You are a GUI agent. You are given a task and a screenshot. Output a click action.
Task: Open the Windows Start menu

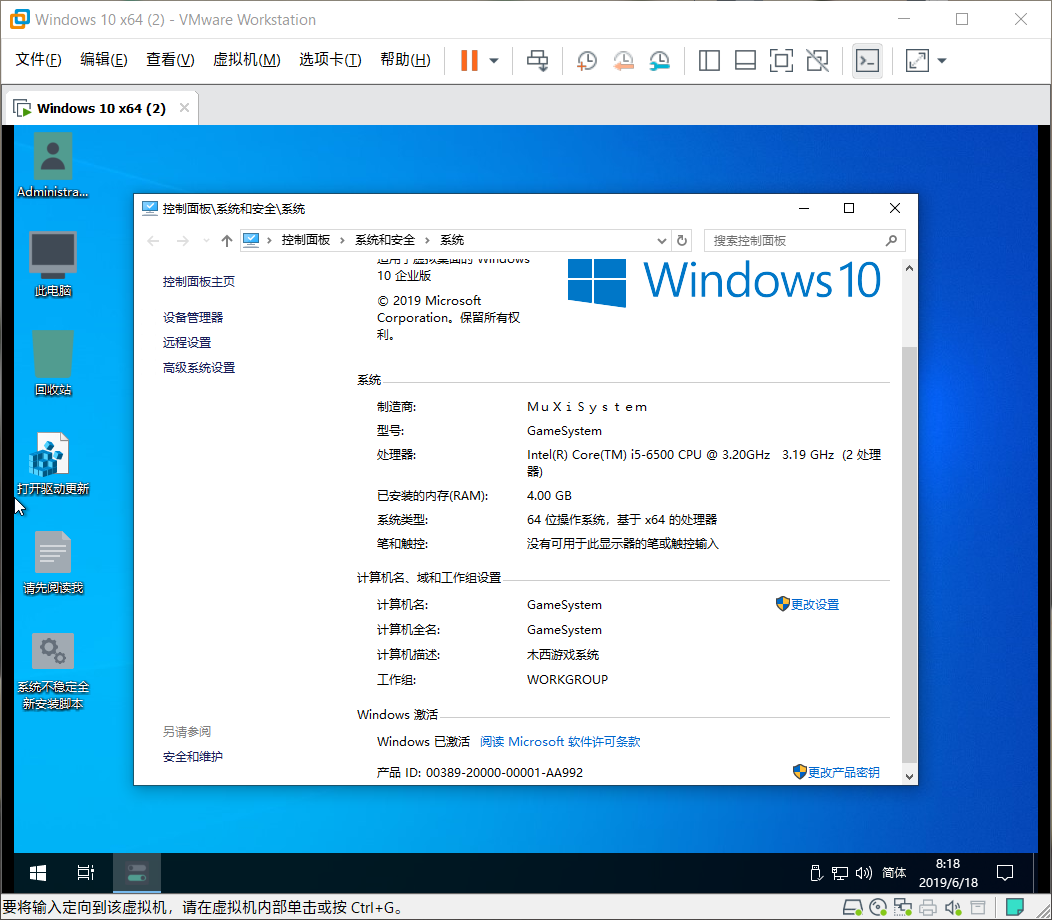(x=38, y=872)
